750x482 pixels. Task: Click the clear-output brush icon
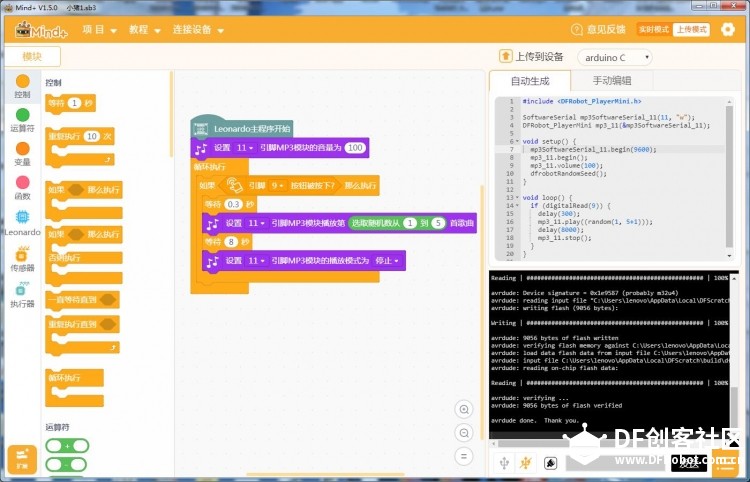point(551,463)
